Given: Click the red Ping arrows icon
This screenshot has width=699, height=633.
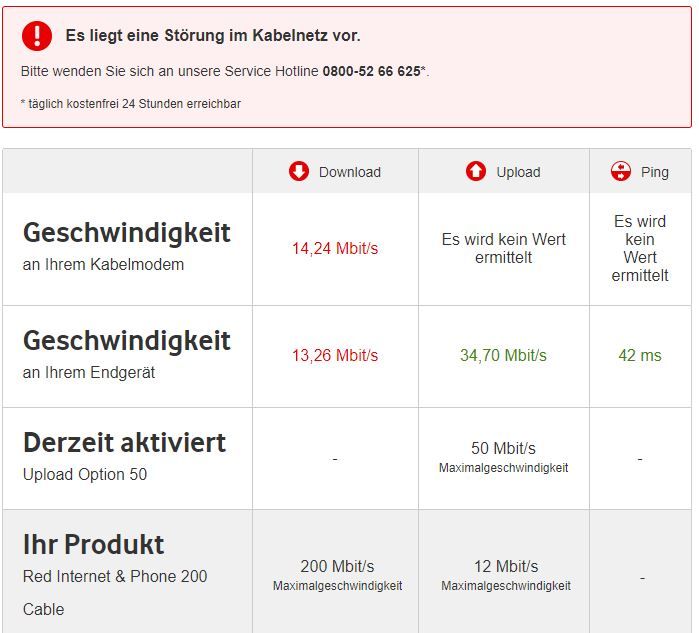Looking at the screenshot, I should click(621, 171).
